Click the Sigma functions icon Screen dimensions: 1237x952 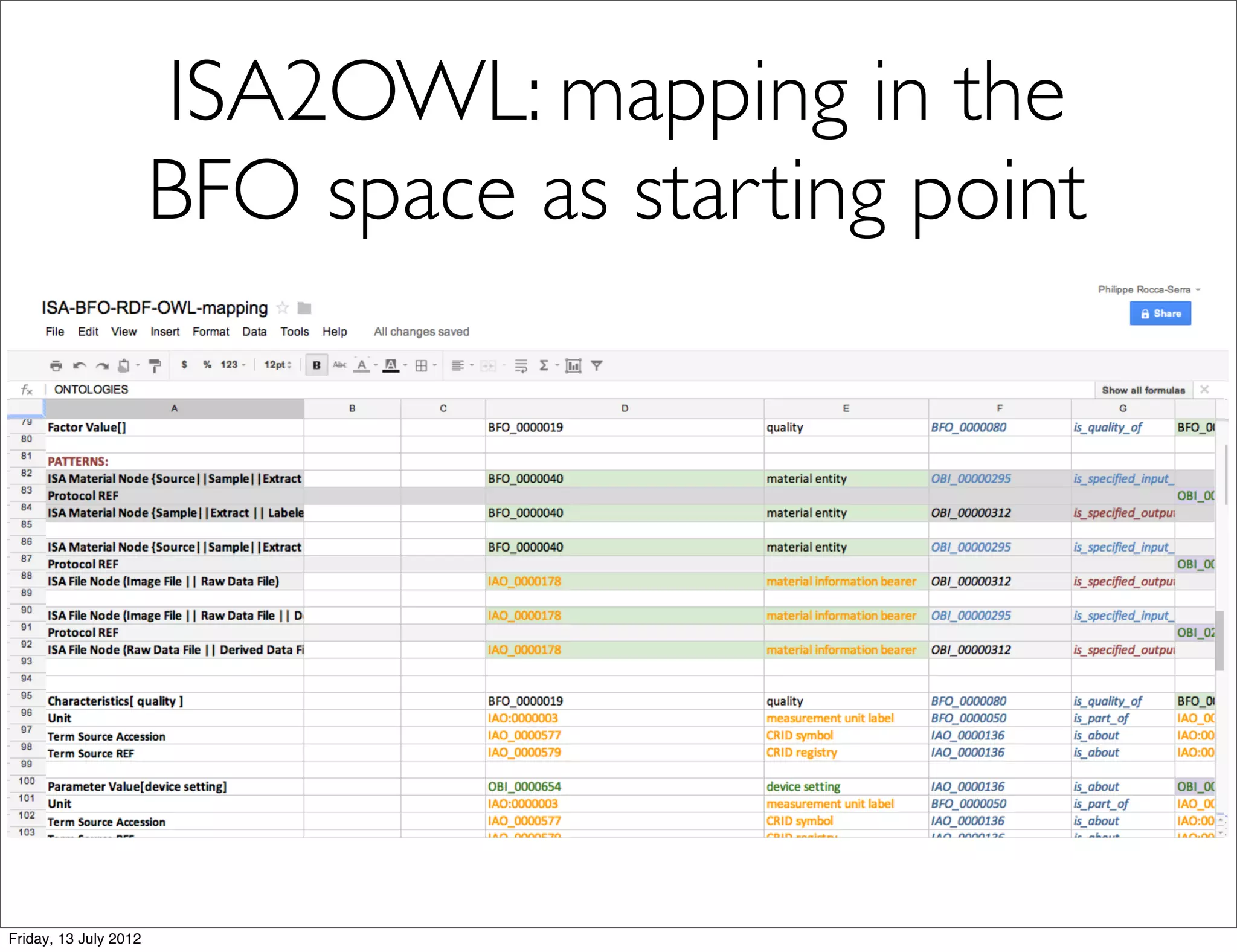544,365
